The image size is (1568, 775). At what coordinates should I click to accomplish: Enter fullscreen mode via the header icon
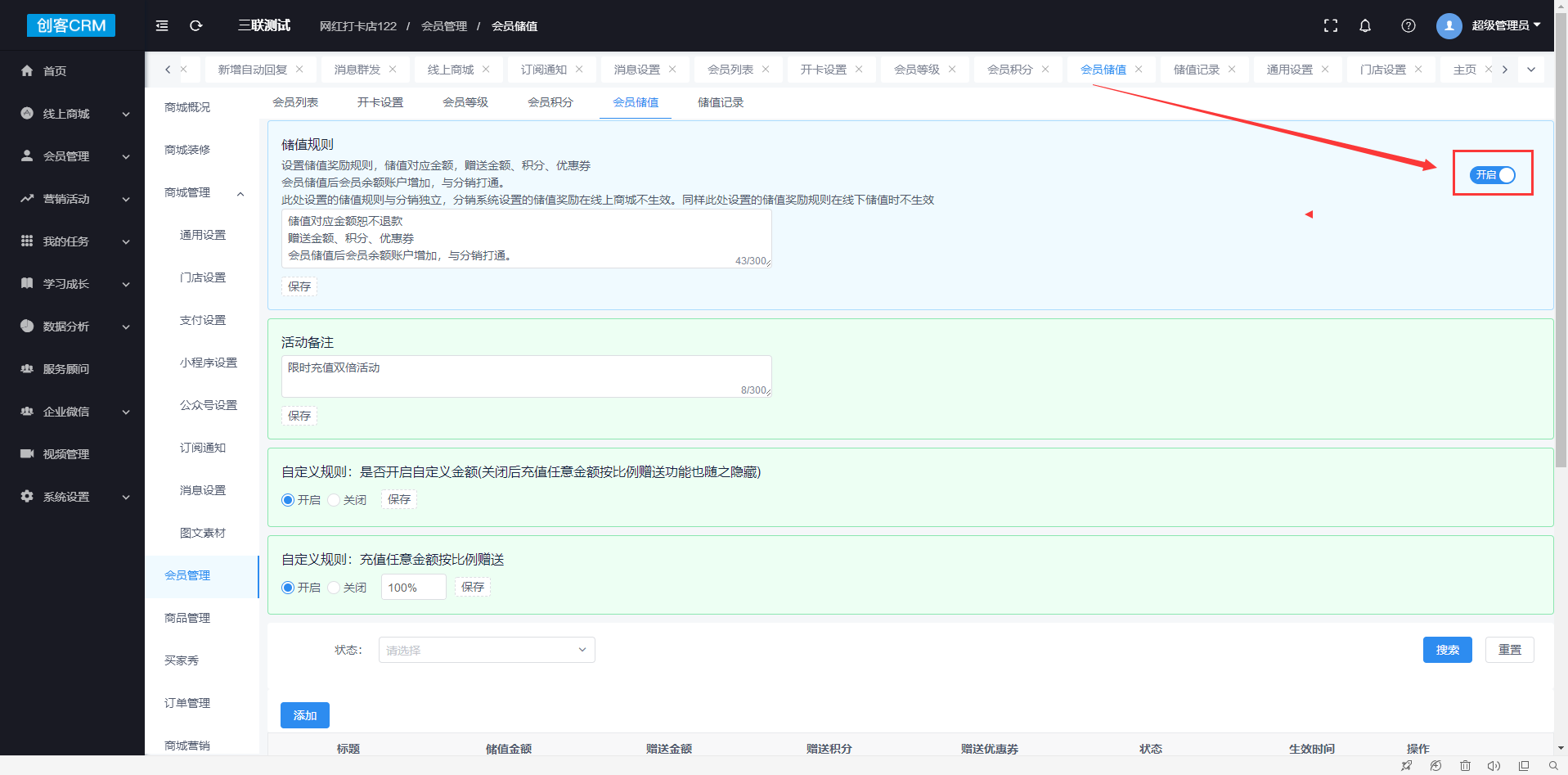(1331, 26)
